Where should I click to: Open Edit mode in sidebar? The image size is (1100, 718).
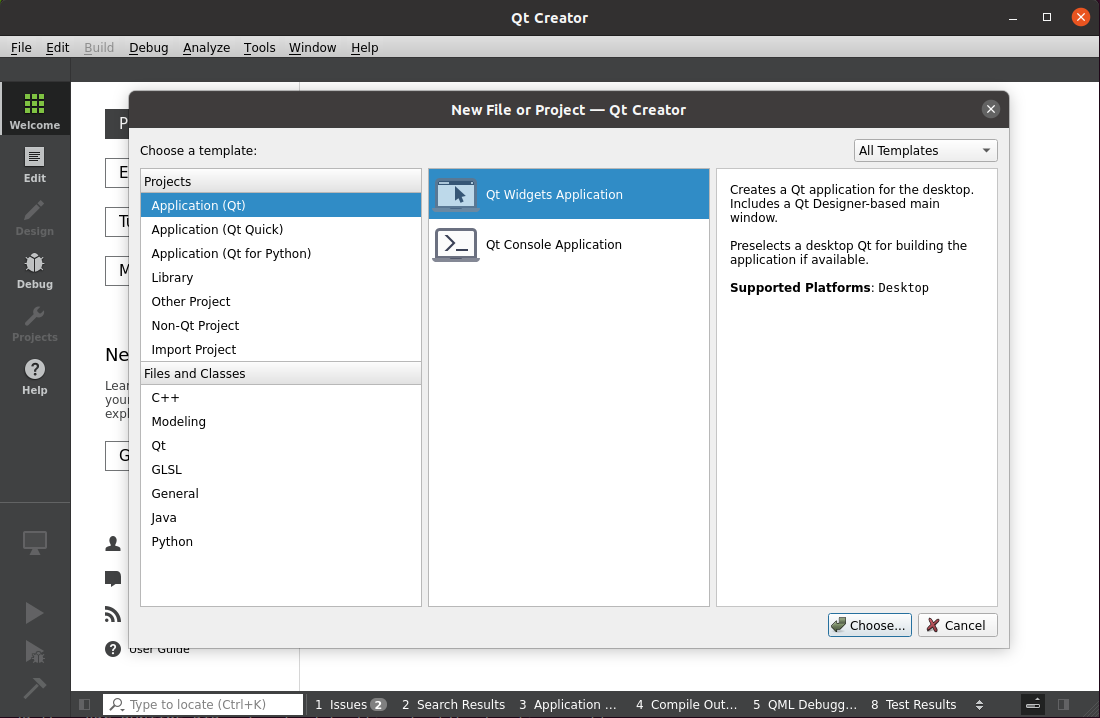point(34,166)
